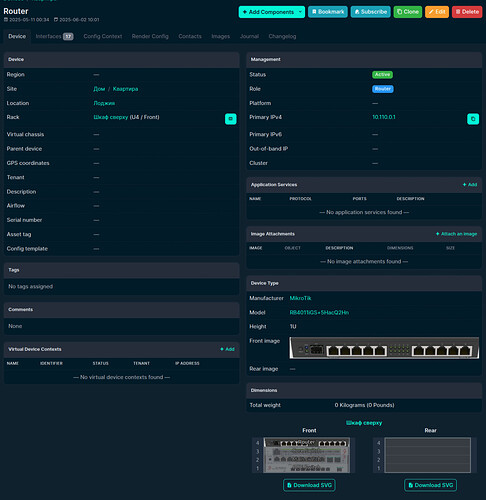This screenshot has height=500, width=486.
Task: Clone this device
Action: click(408, 12)
